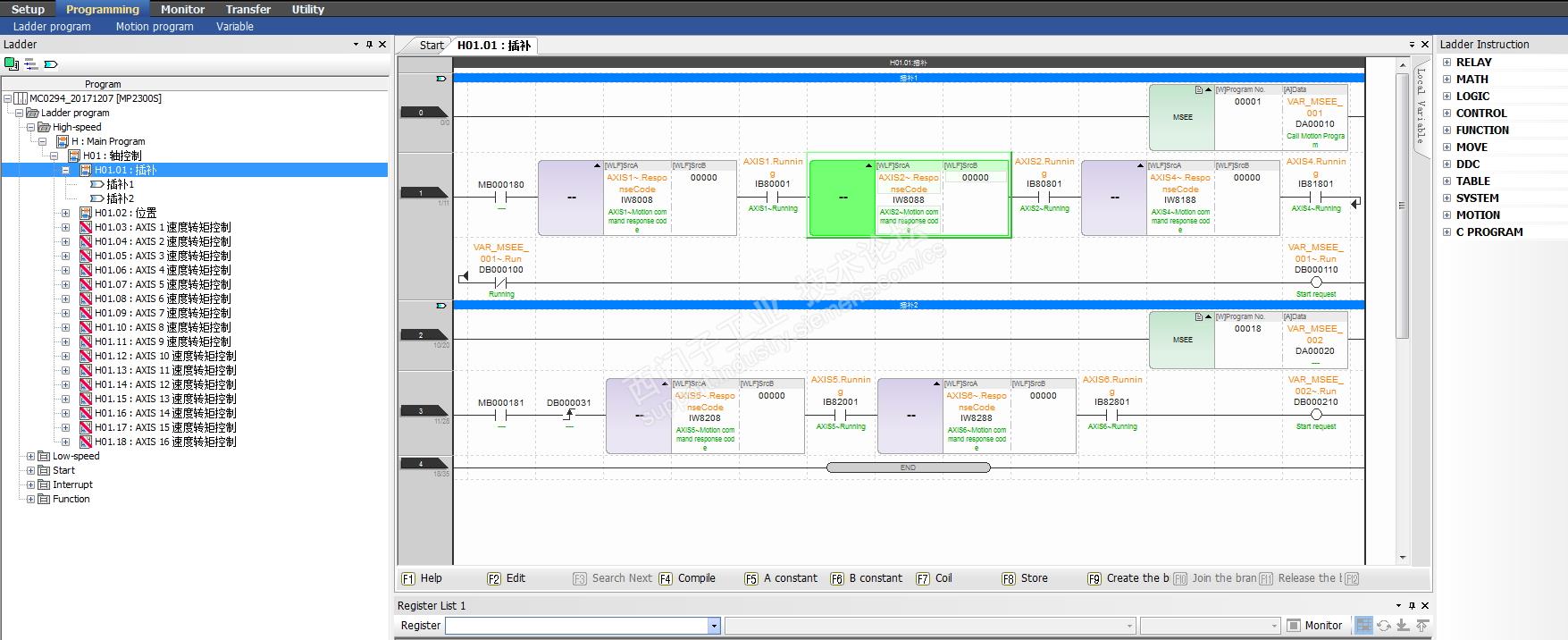Switch to Variable sub-tab

click(x=235, y=26)
